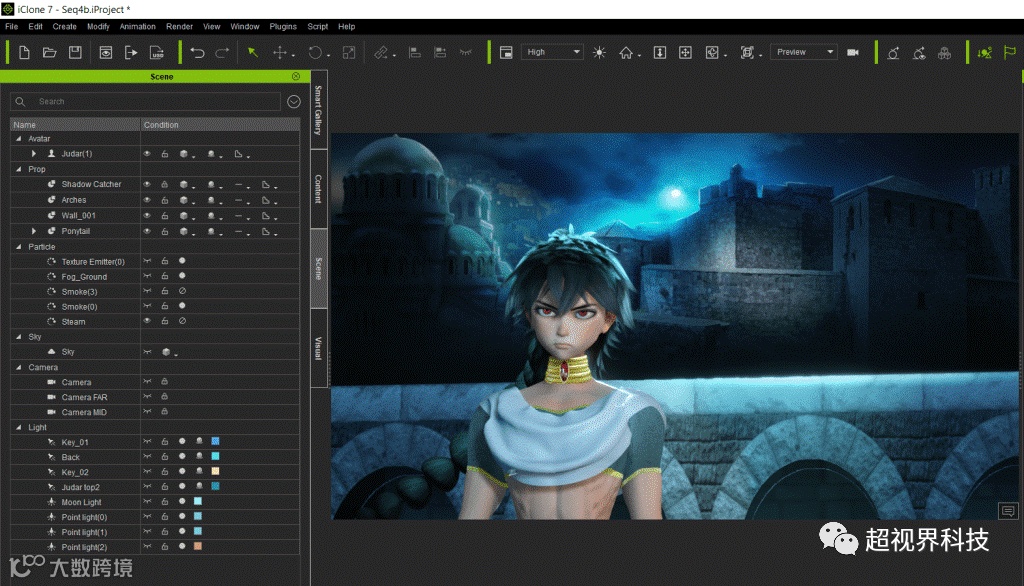The image size is (1024, 586).
Task: Click the sun light toolbar icon
Action: click(599, 53)
